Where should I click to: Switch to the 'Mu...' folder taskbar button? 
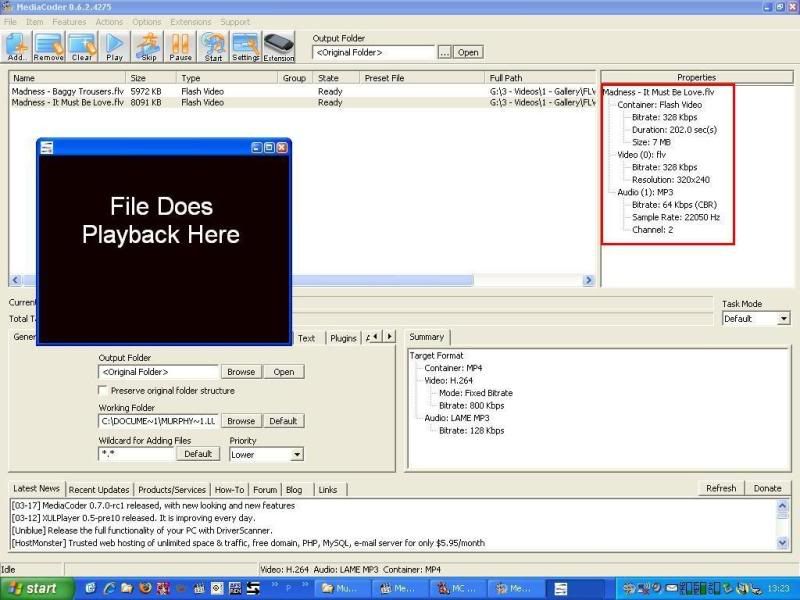pos(341,589)
